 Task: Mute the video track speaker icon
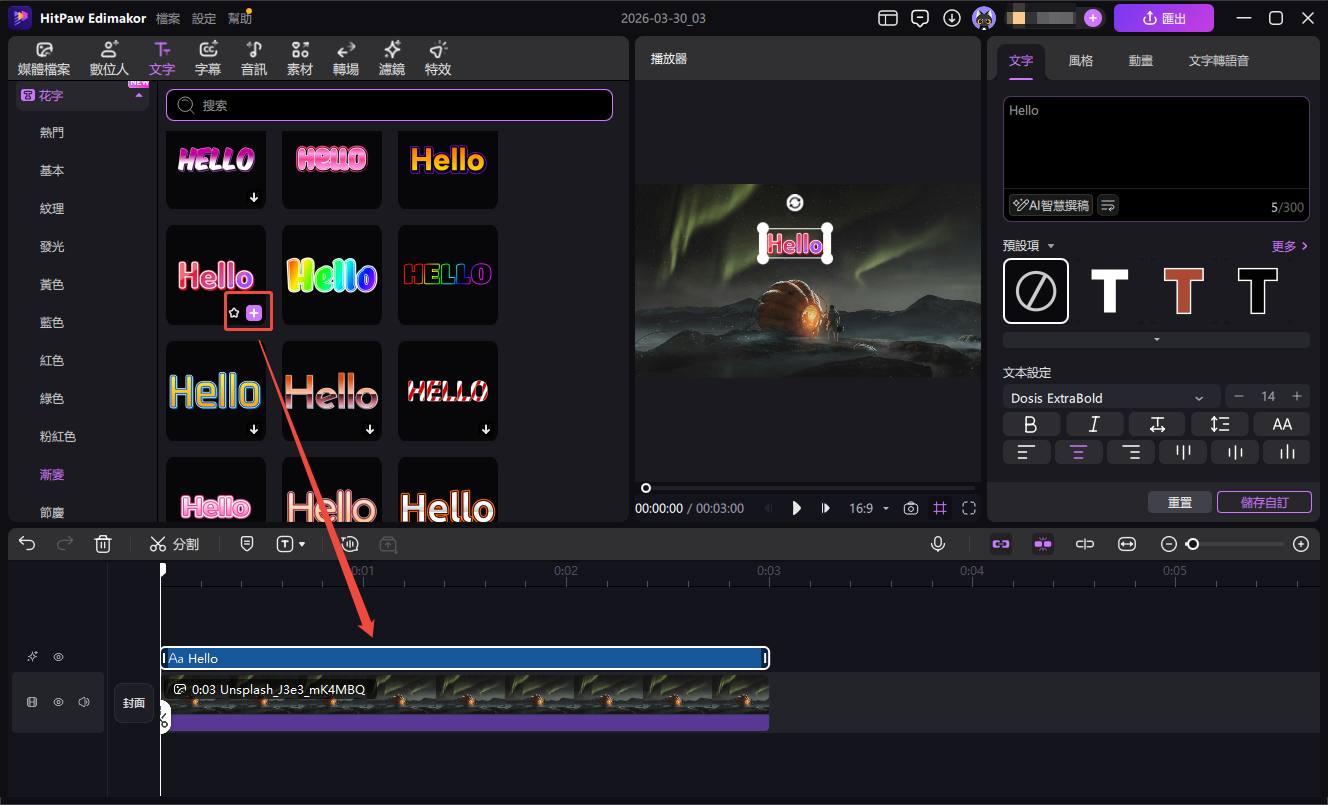point(84,703)
